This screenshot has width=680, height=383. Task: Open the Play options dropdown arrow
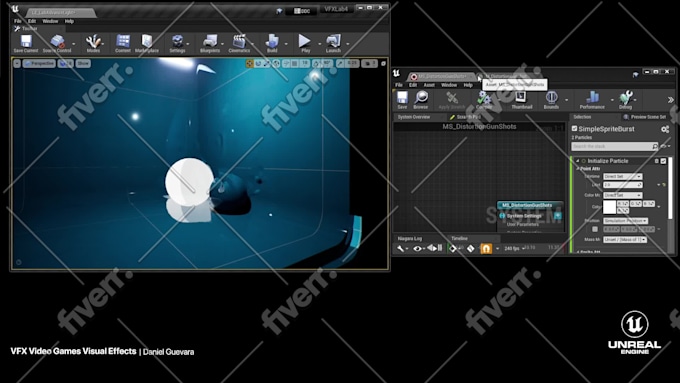click(320, 44)
